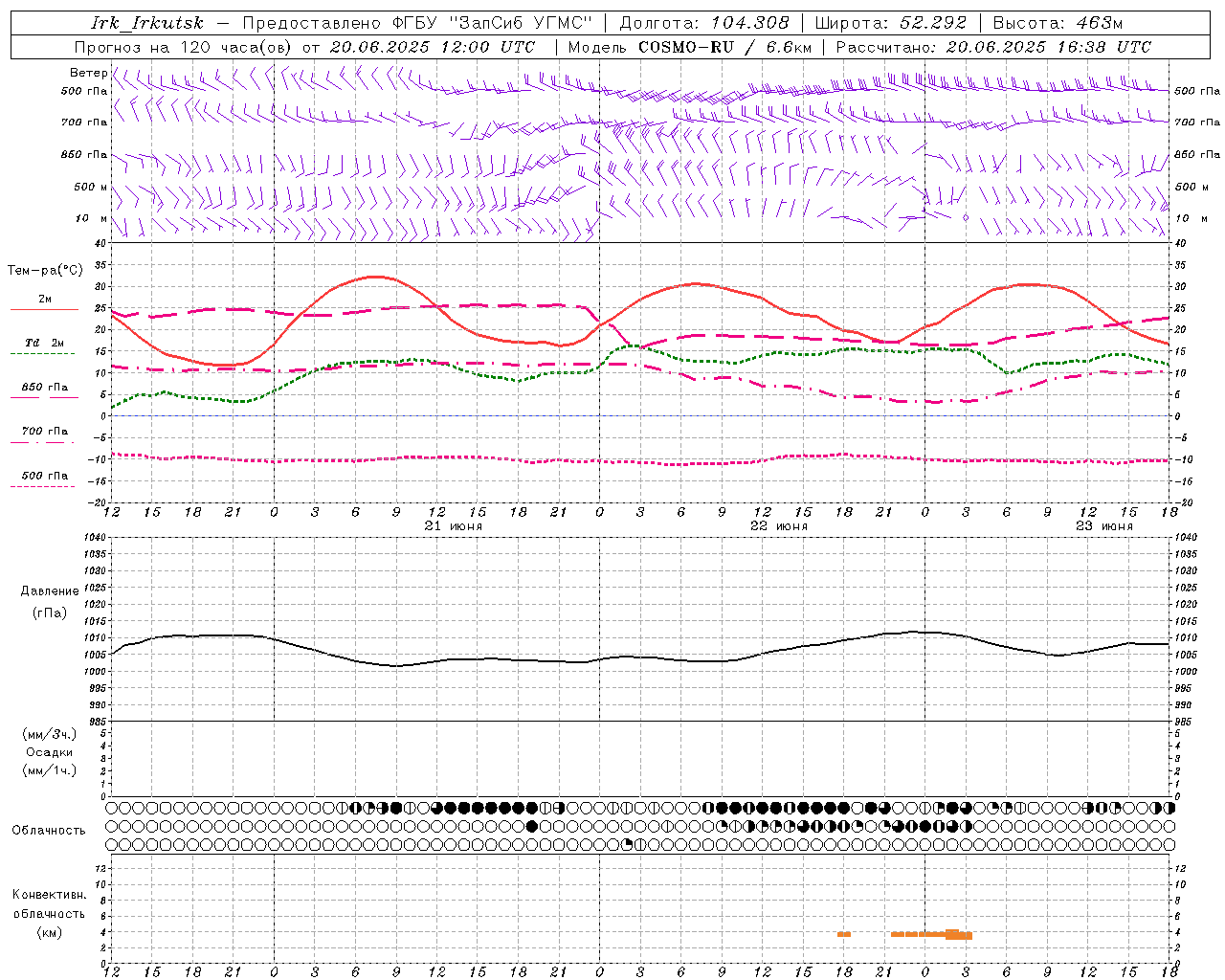The height and width of the screenshot is (980, 1225).
Task: Click the black pressure curve line
Action: (x=641, y=657)
